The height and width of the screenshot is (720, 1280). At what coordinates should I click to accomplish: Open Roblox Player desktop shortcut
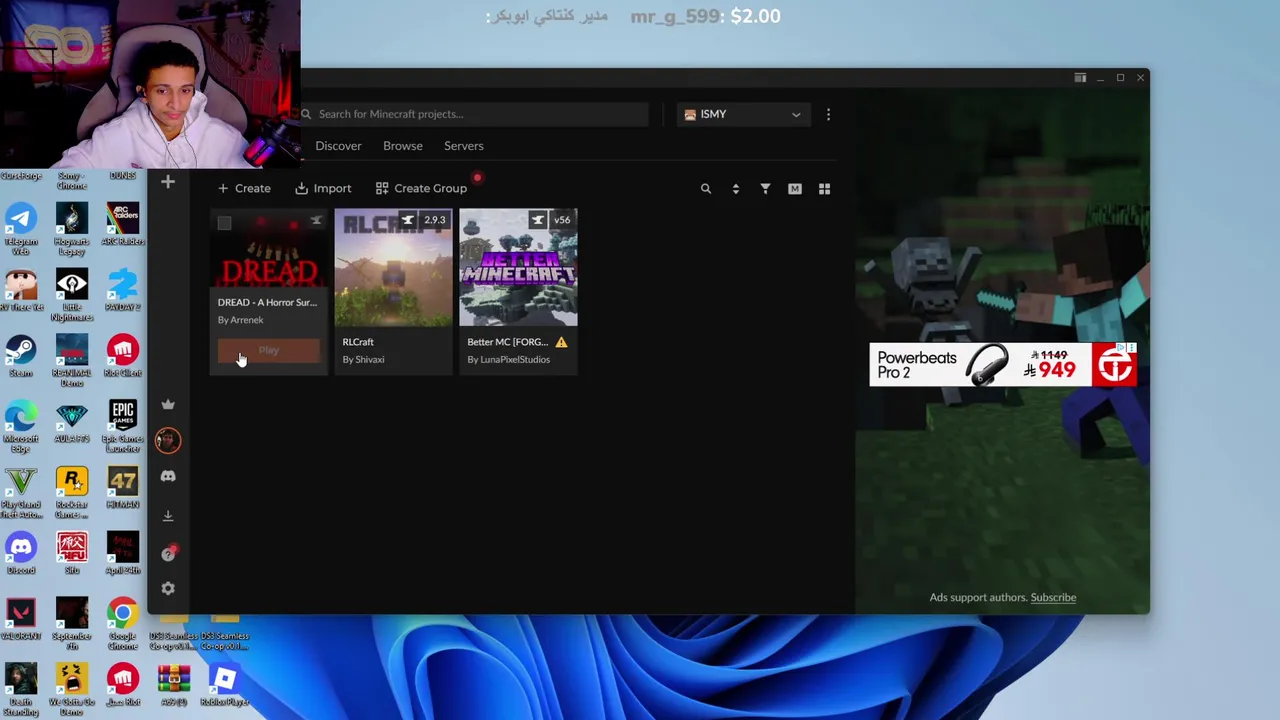click(224, 686)
